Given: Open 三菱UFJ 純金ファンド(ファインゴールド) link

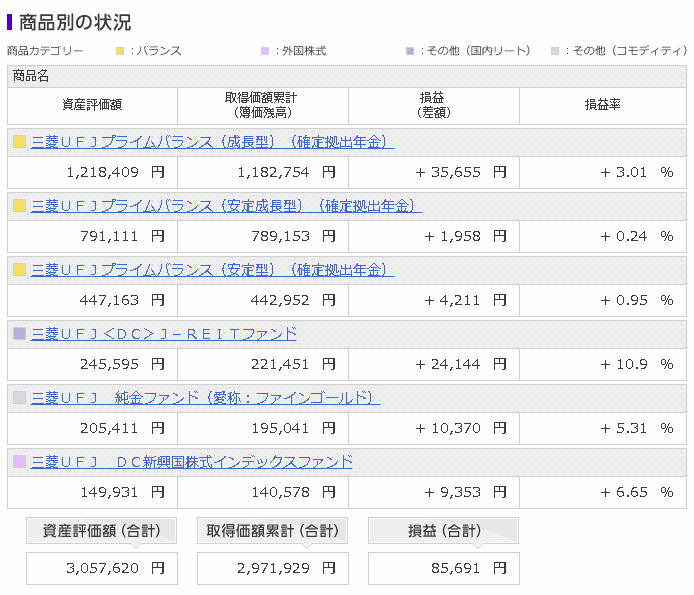Looking at the screenshot, I should tap(205, 398).
